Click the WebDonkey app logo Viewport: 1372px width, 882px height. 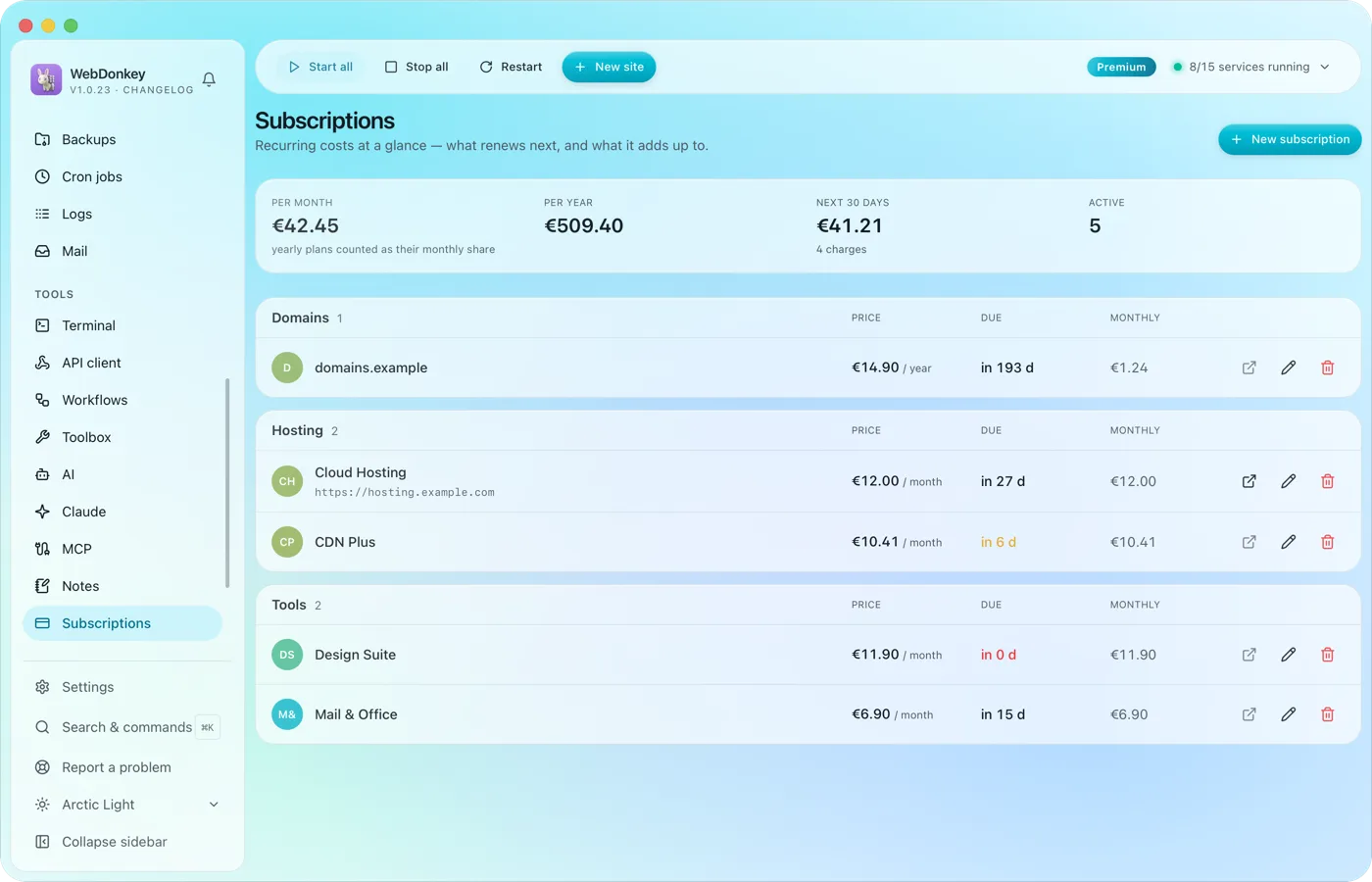(x=46, y=79)
